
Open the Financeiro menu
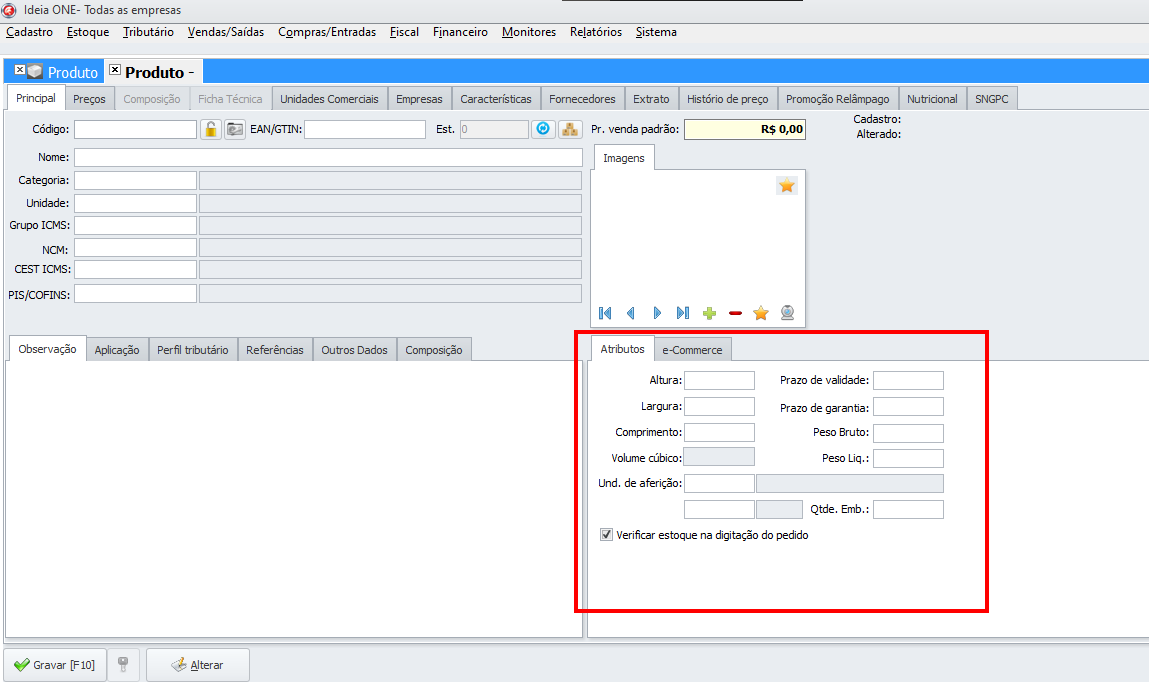click(460, 32)
